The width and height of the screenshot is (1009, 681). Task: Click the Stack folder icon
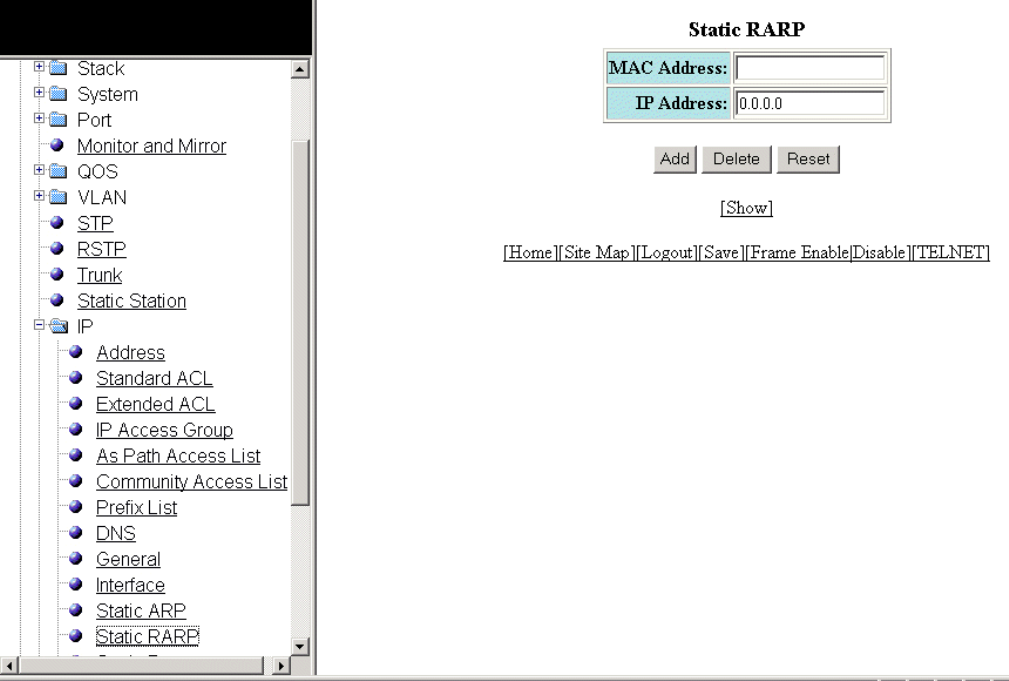pyautogui.click(x=58, y=68)
